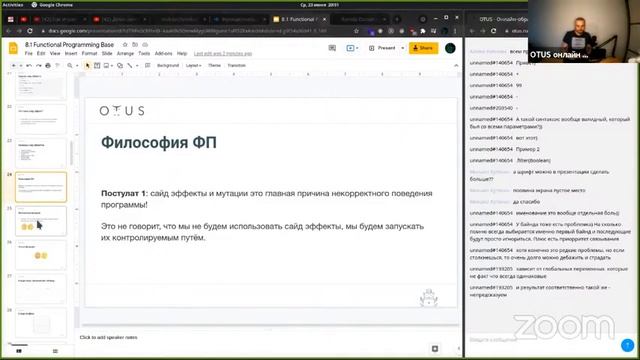This screenshot has height=360, width=640.
Task: Click the Zoom magnifier icon
Action: [70, 65]
